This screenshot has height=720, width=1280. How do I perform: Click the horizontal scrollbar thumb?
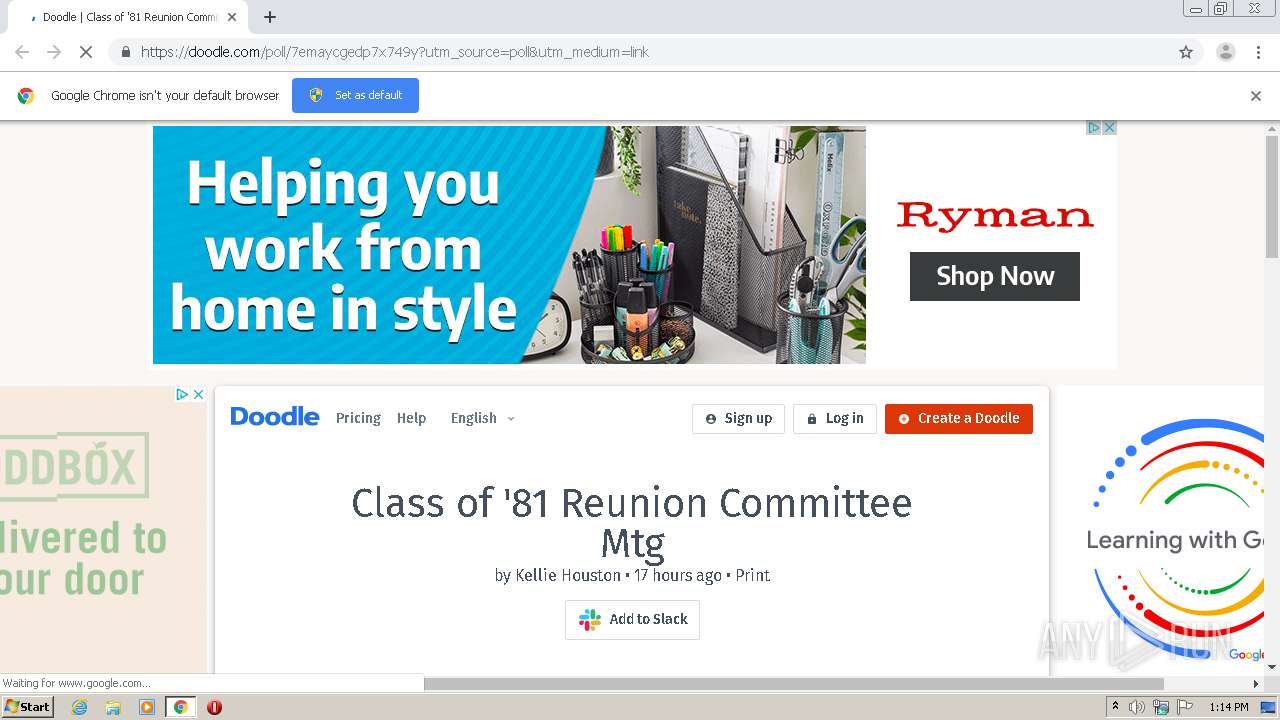coord(794,684)
